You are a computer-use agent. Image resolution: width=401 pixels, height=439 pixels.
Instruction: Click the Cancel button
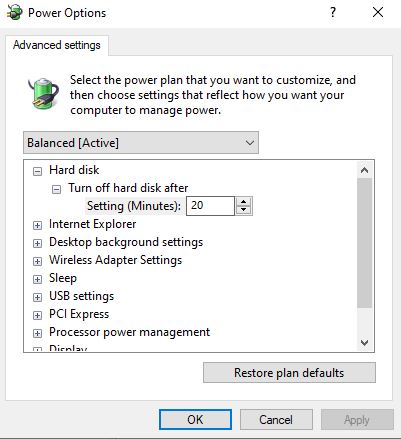coord(276,420)
